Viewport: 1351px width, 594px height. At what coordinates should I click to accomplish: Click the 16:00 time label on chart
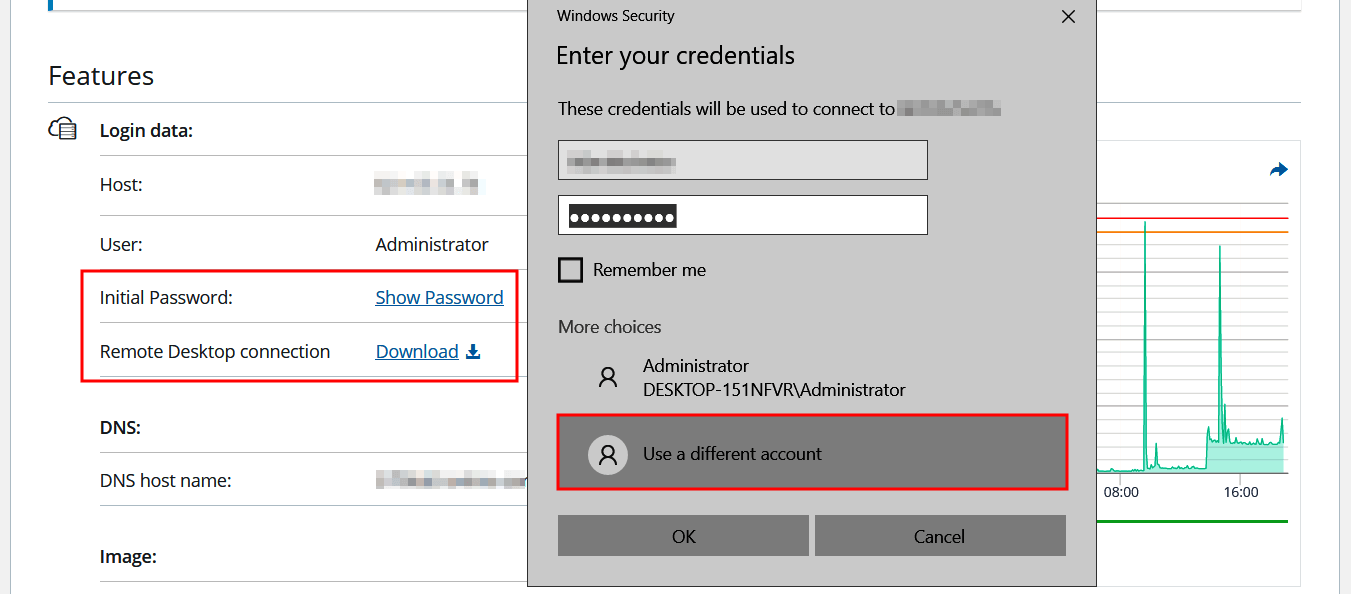tap(1241, 492)
